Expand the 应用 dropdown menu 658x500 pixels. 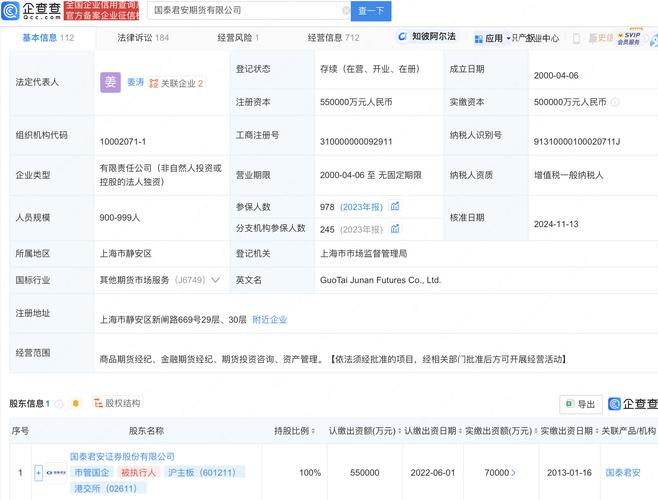pos(492,39)
